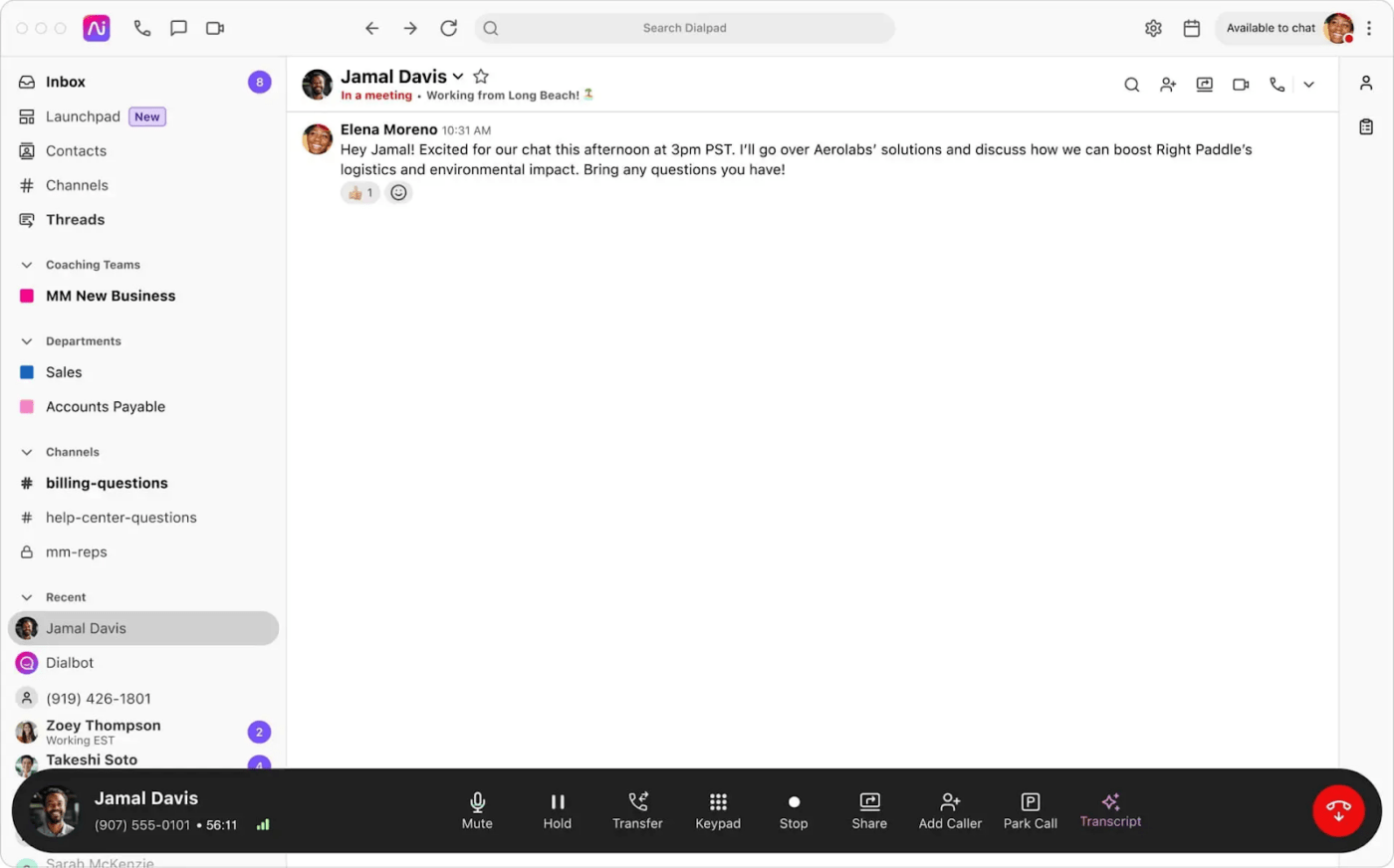Open Threads
1394x868 pixels.
pos(143,219)
